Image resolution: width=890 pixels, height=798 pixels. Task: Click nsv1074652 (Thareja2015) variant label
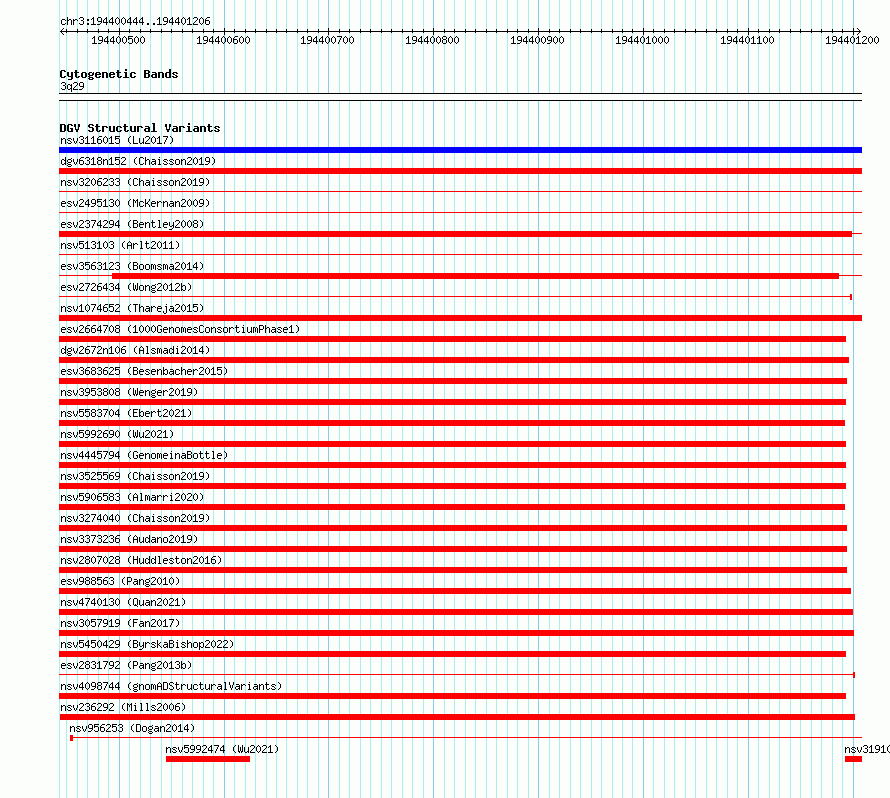[132, 308]
